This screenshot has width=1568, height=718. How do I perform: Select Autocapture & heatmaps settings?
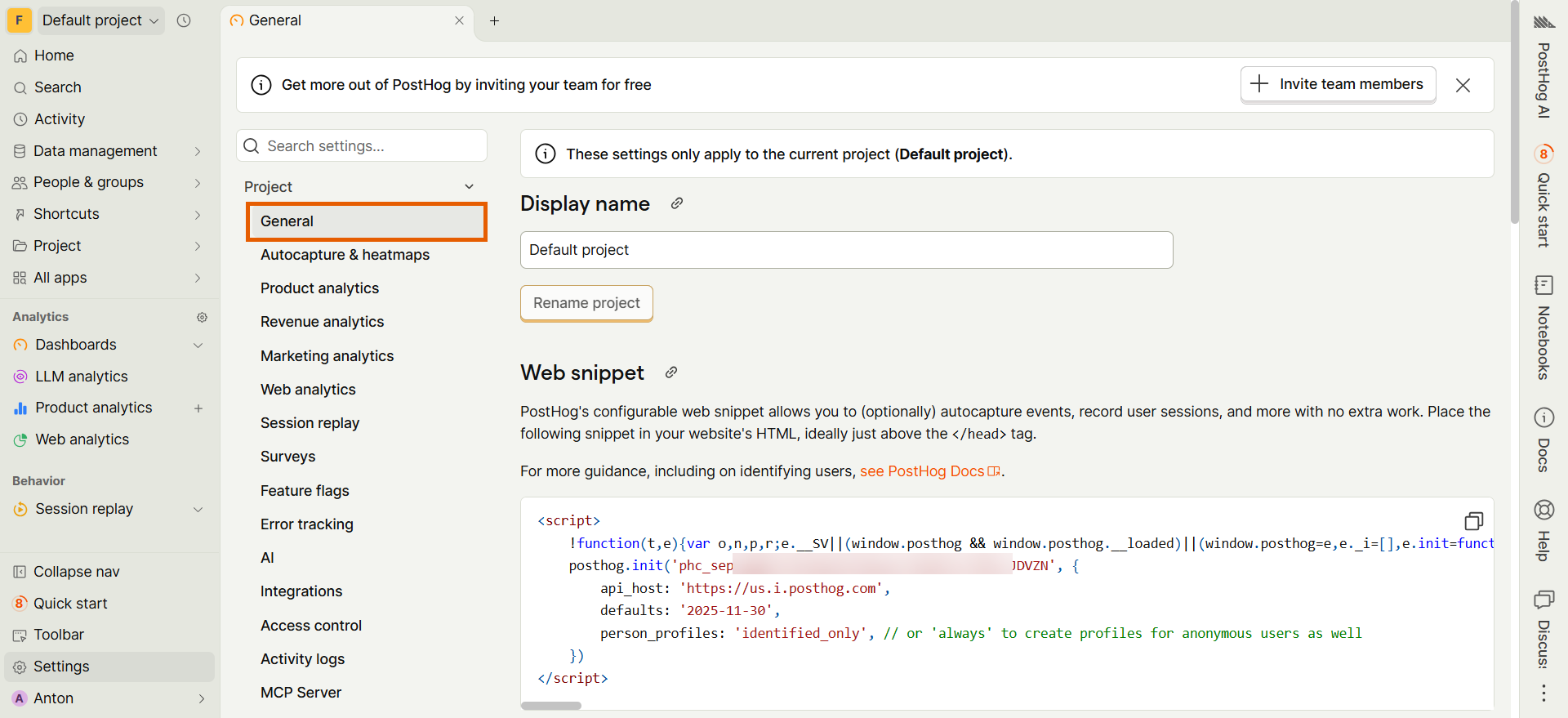345,255
